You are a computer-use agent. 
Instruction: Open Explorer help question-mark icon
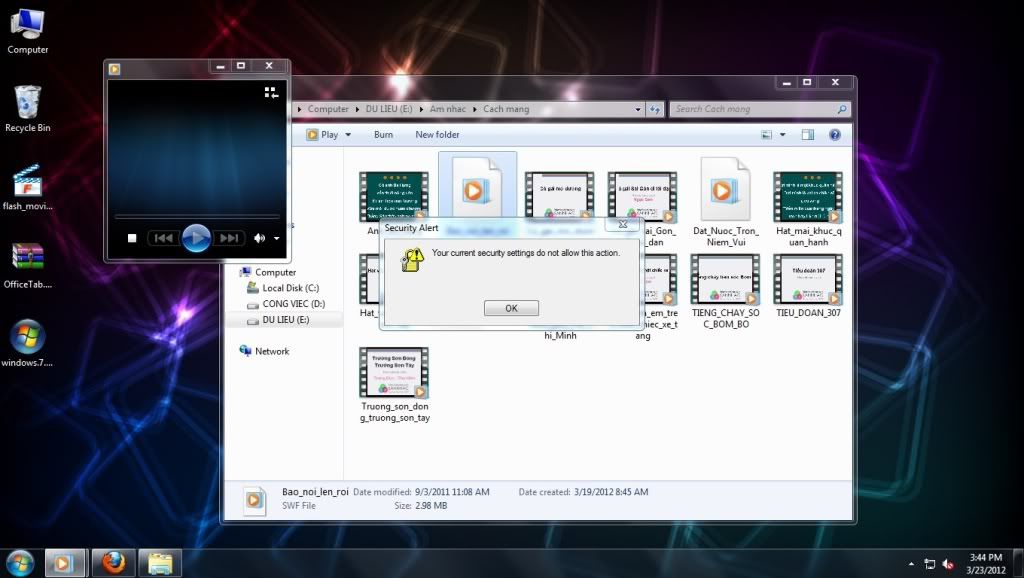pyautogui.click(x=835, y=135)
